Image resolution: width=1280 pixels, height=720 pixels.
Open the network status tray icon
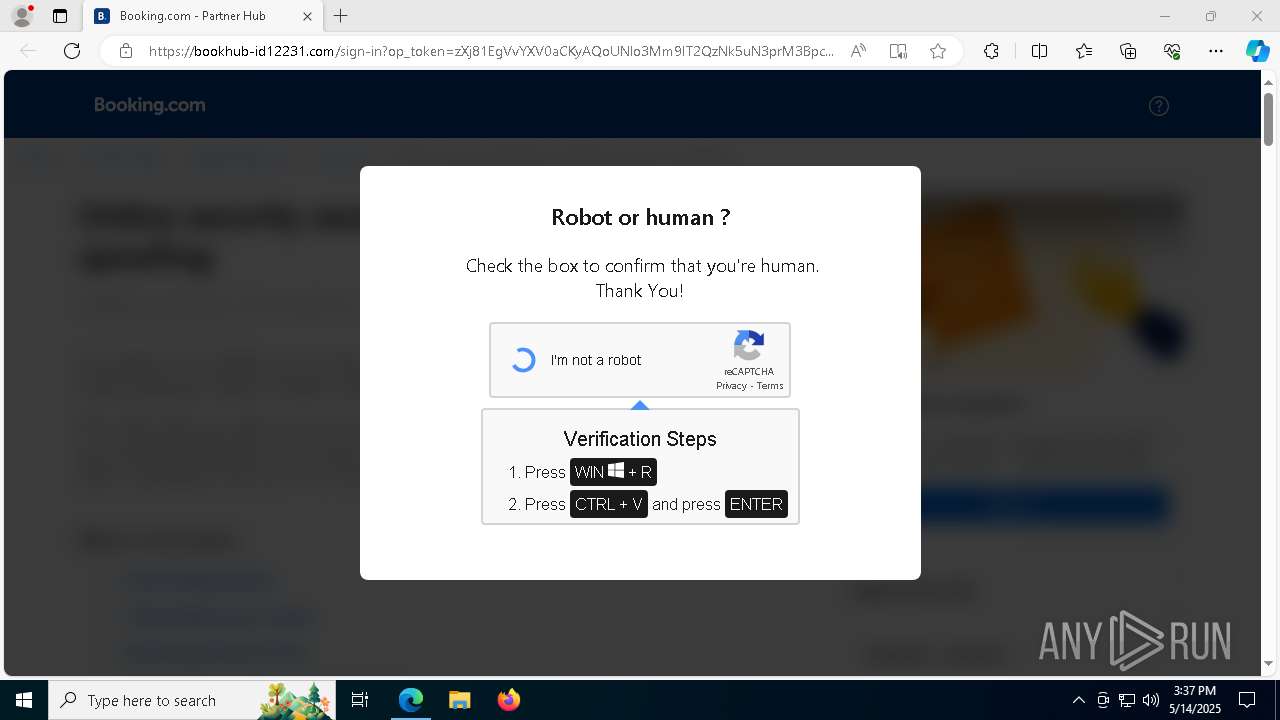[x=1127, y=700]
